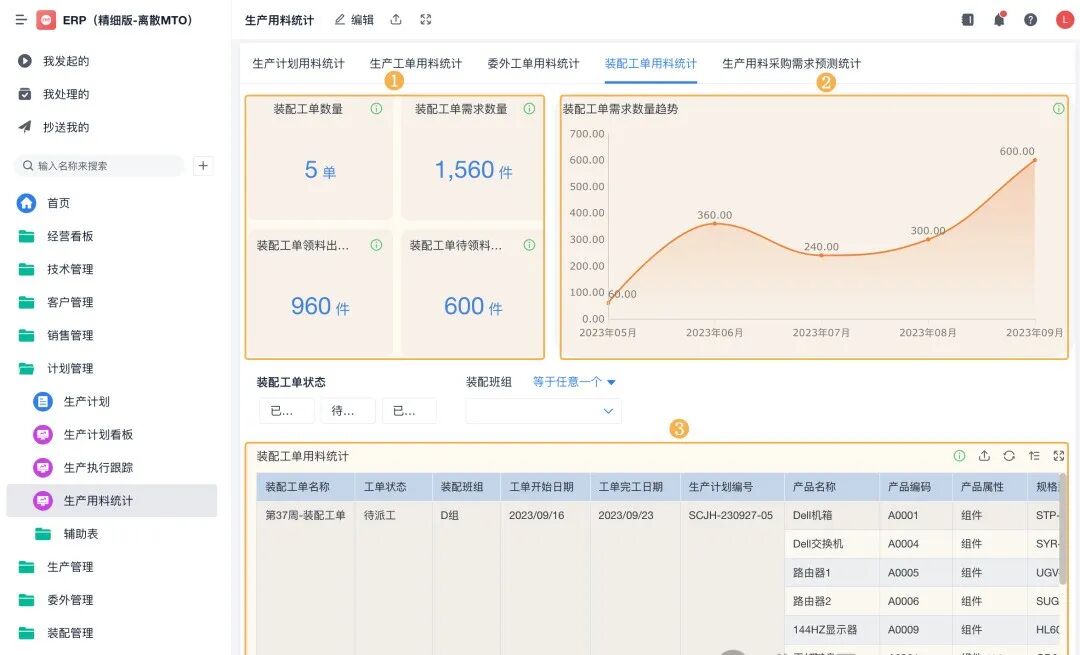Open the 装配班组 selection combo box
The image size is (1080, 655).
coord(543,410)
